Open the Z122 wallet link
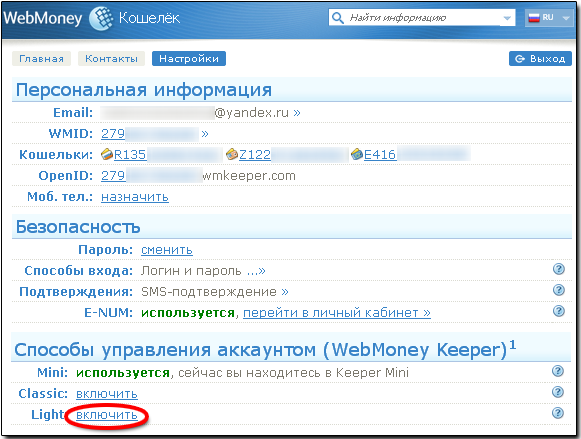The width and height of the screenshot is (581, 439). coord(255,154)
